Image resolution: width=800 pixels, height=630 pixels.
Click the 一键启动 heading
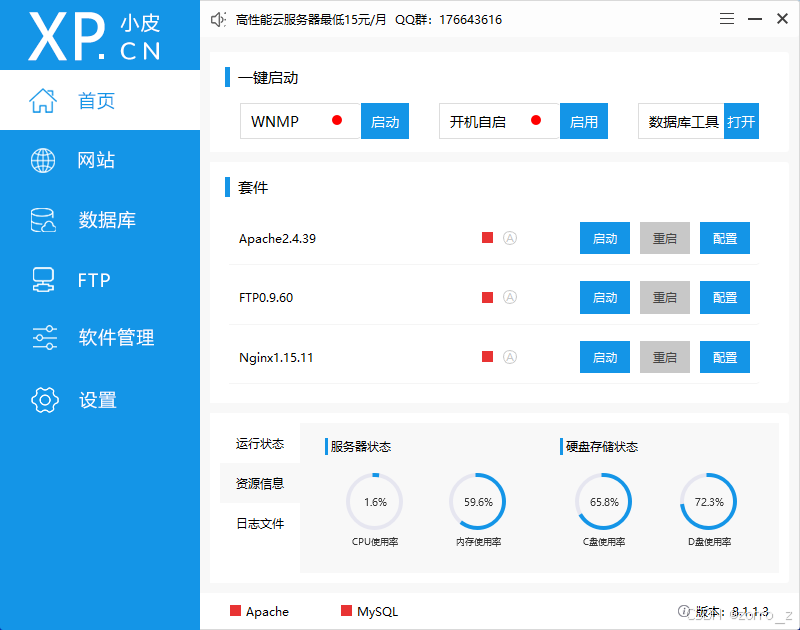point(268,78)
